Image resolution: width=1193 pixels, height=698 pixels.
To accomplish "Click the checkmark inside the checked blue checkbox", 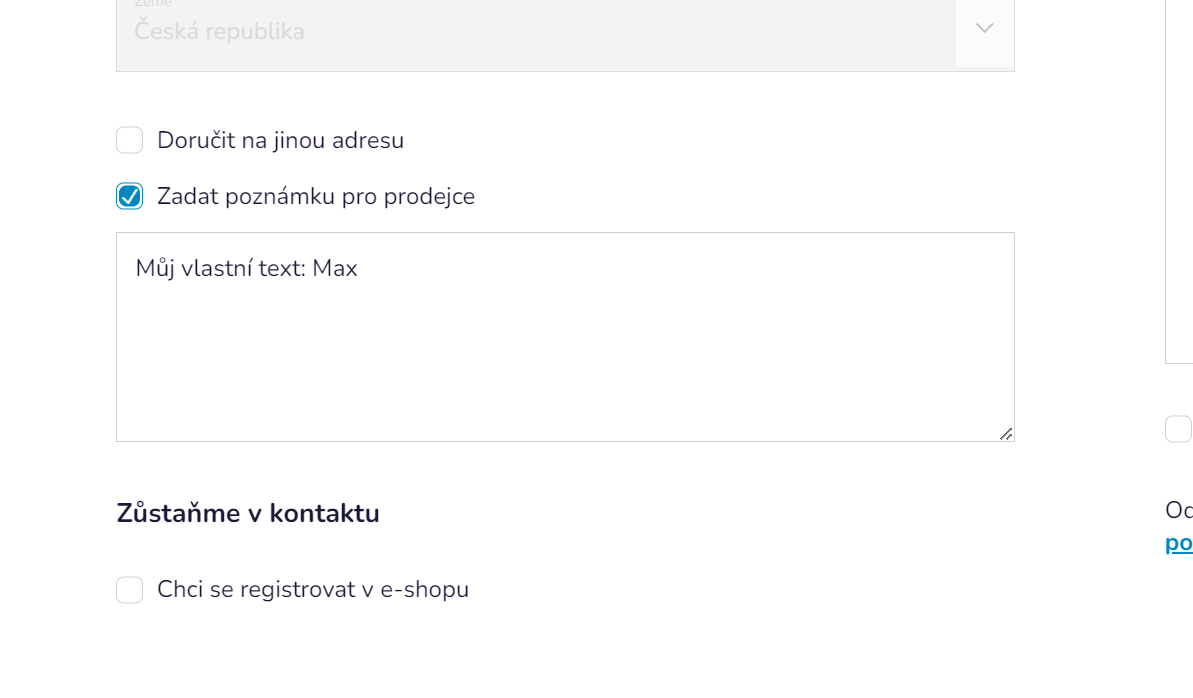I will click(x=130, y=196).
